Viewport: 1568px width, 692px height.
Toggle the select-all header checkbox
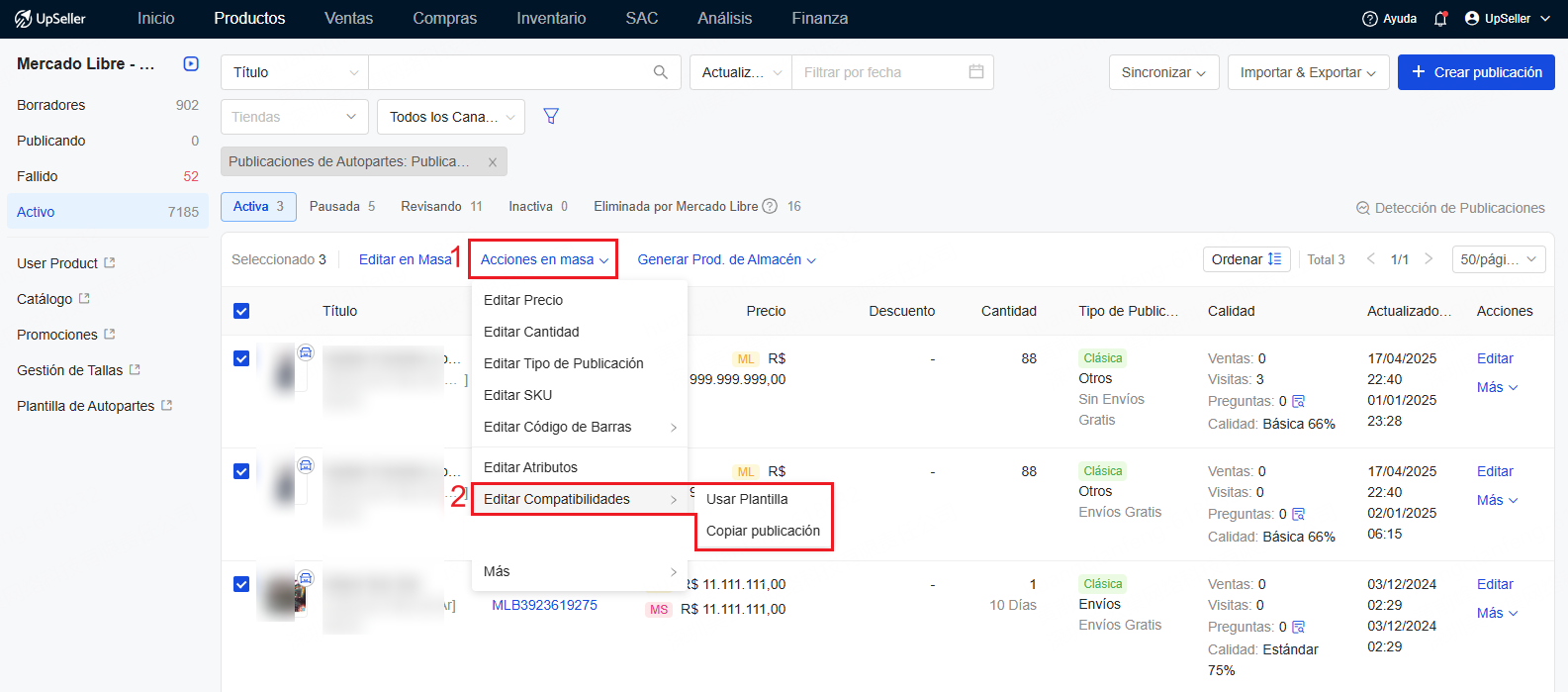pyautogui.click(x=241, y=311)
